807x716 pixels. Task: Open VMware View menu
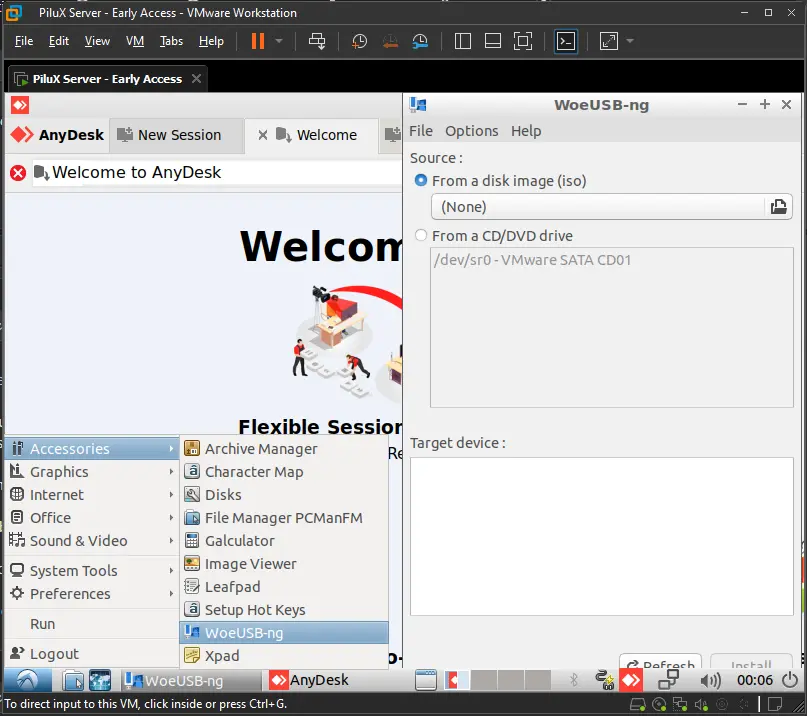pyautogui.click(x=97, y=41)
